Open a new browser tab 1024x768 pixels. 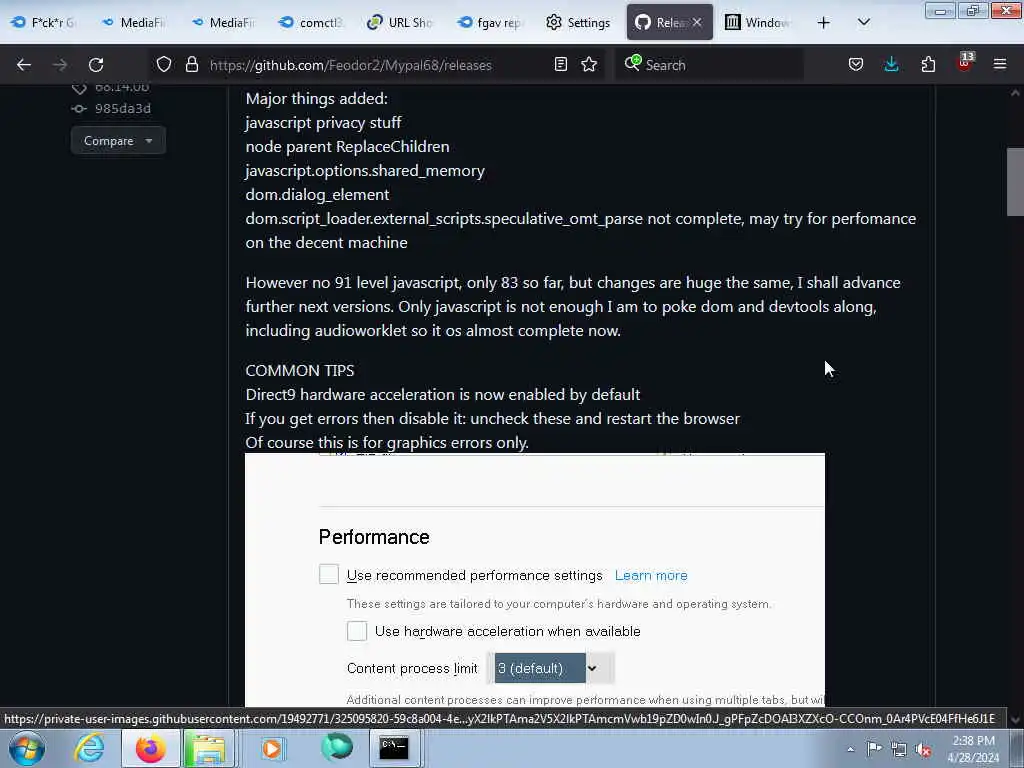click(824, 23)
